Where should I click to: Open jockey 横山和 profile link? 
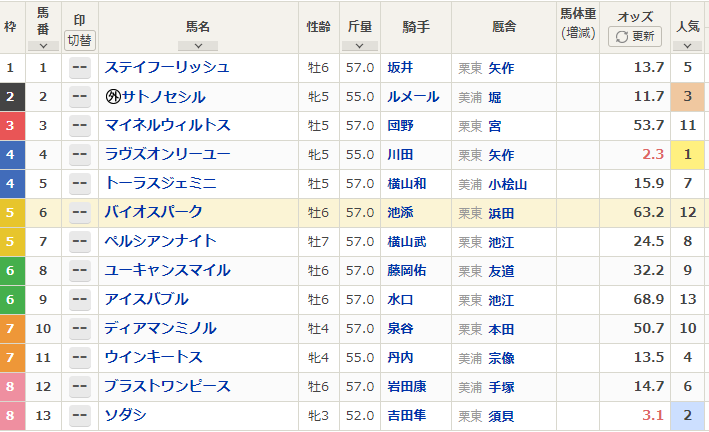pos(406,183)
